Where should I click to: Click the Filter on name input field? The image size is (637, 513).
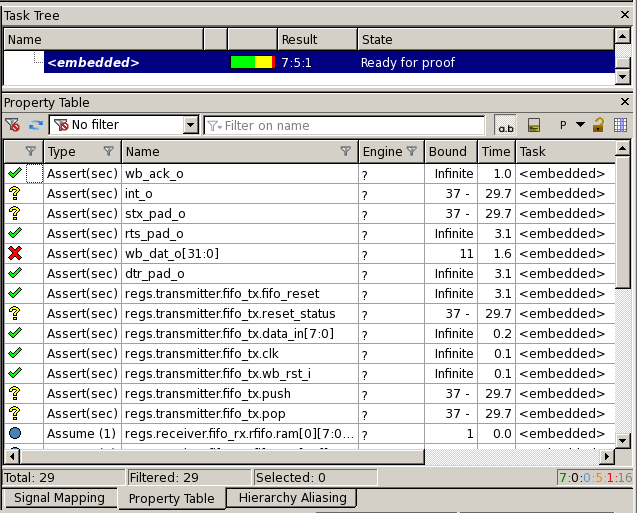pos(344,125)
